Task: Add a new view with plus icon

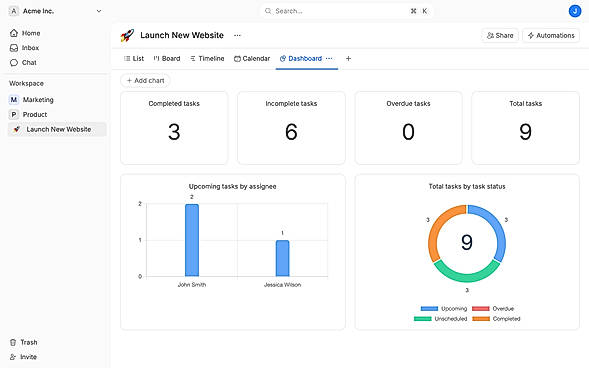Action: [348, 59]
